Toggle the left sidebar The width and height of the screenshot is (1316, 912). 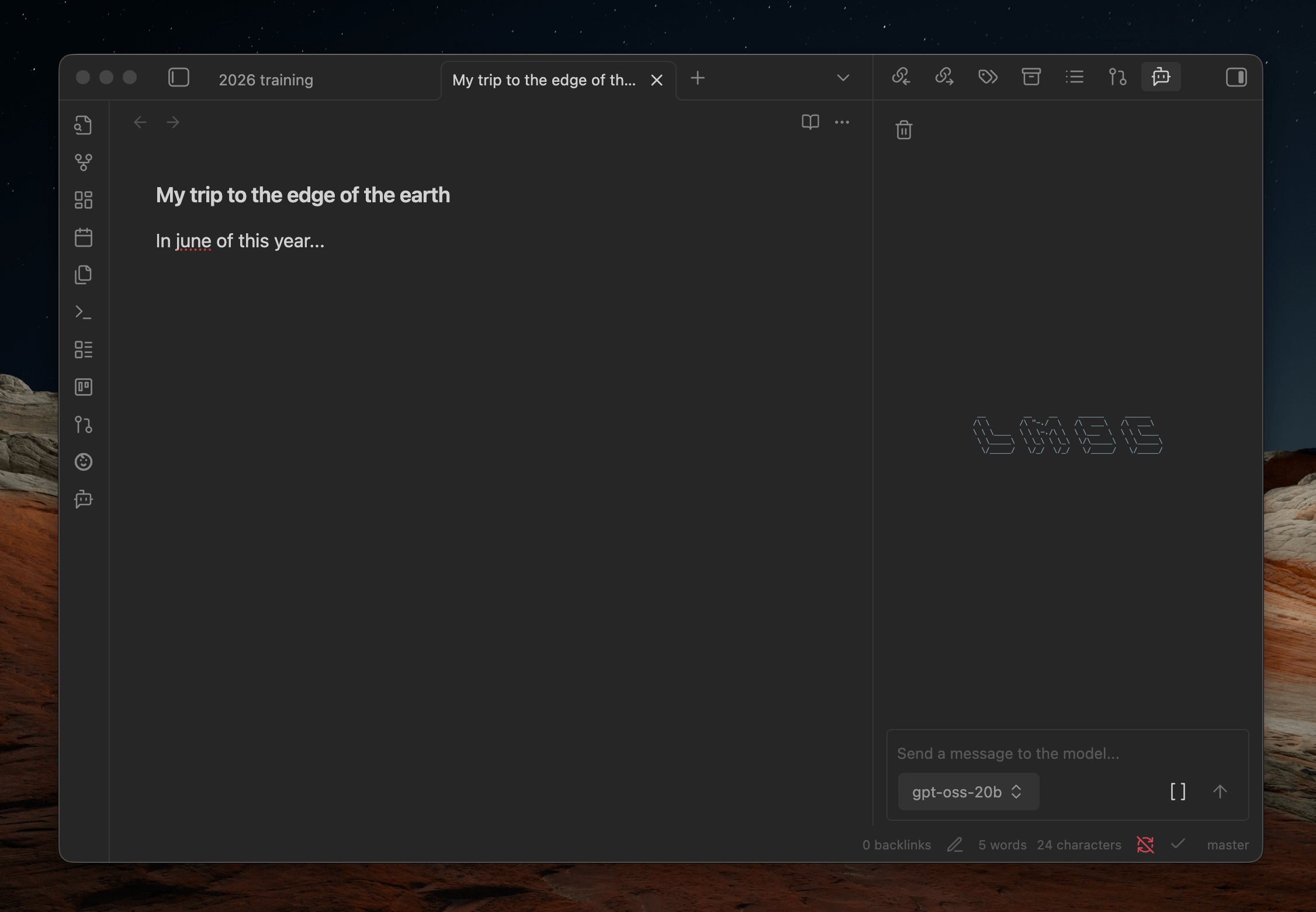click(x=179, y=77)
